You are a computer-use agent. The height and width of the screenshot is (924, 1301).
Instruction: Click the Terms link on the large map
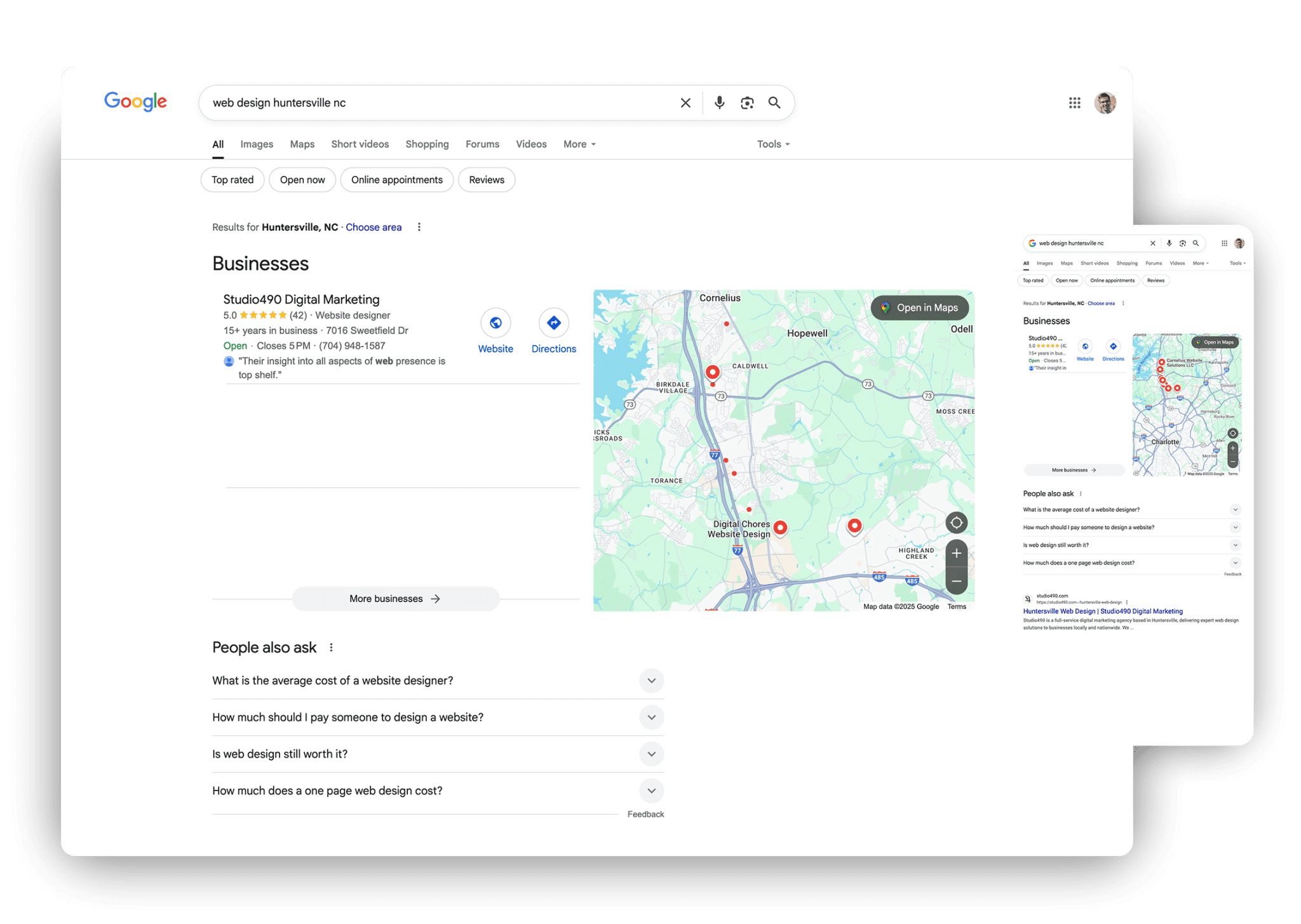[957, 606]
